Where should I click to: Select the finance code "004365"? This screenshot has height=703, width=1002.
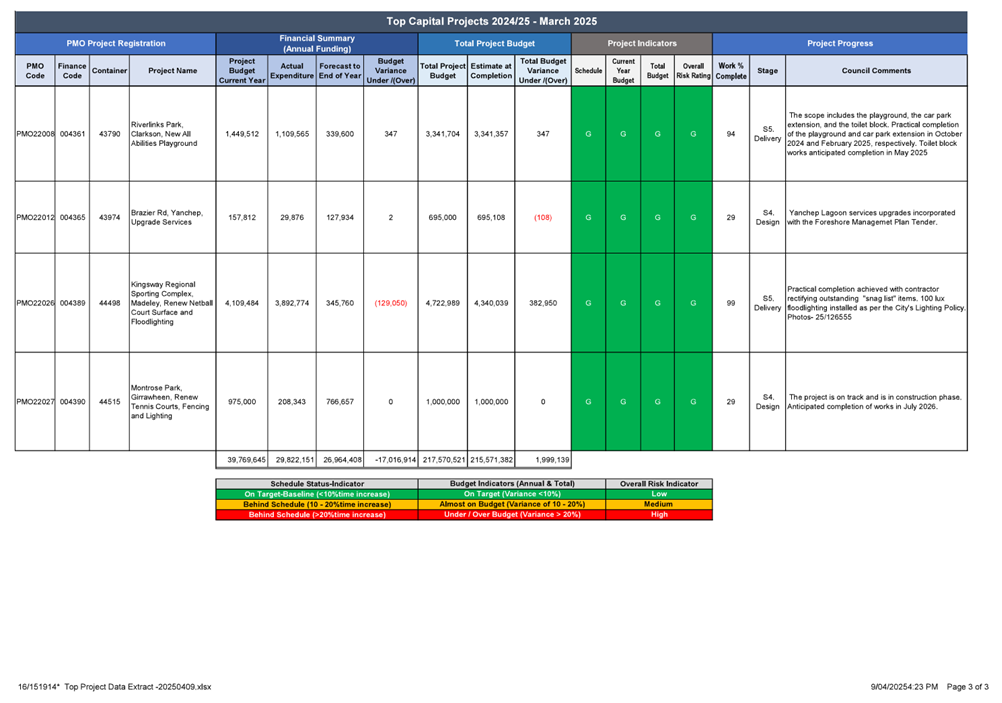(72, 217)
